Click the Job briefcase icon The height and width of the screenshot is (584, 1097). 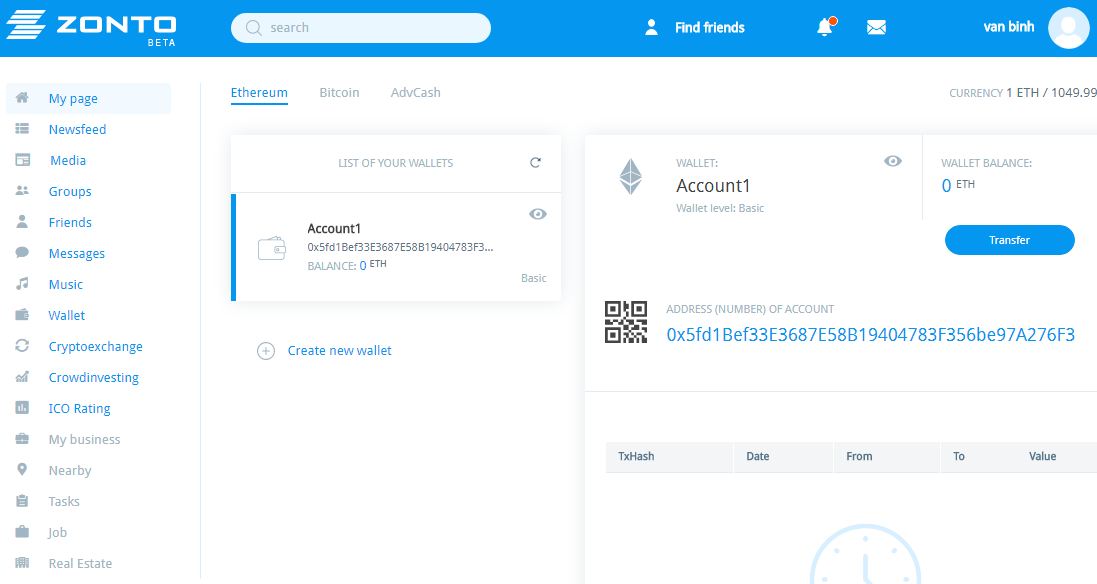[22, 532]
